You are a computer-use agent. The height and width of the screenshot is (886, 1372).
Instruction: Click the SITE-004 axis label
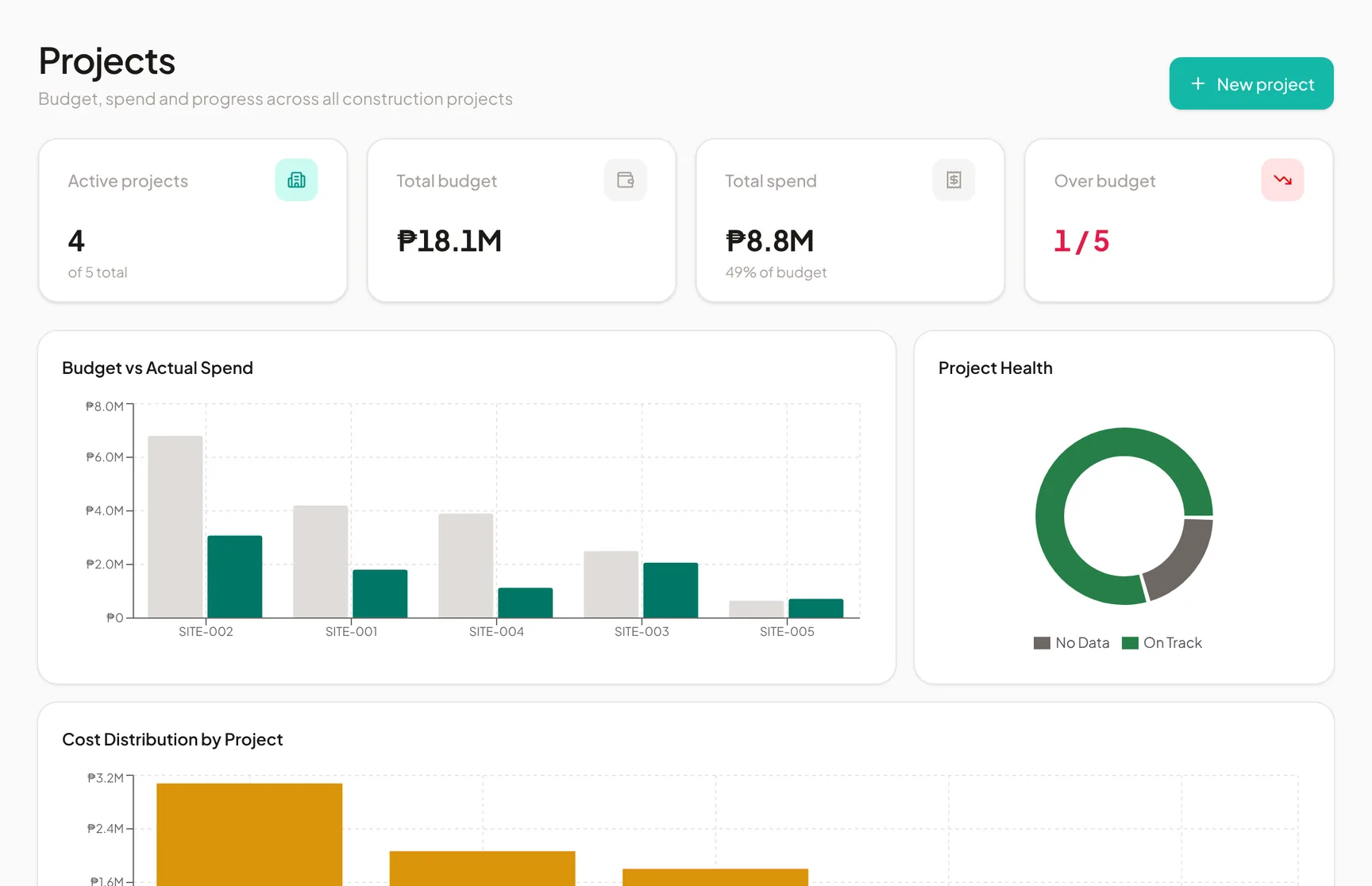496,632
